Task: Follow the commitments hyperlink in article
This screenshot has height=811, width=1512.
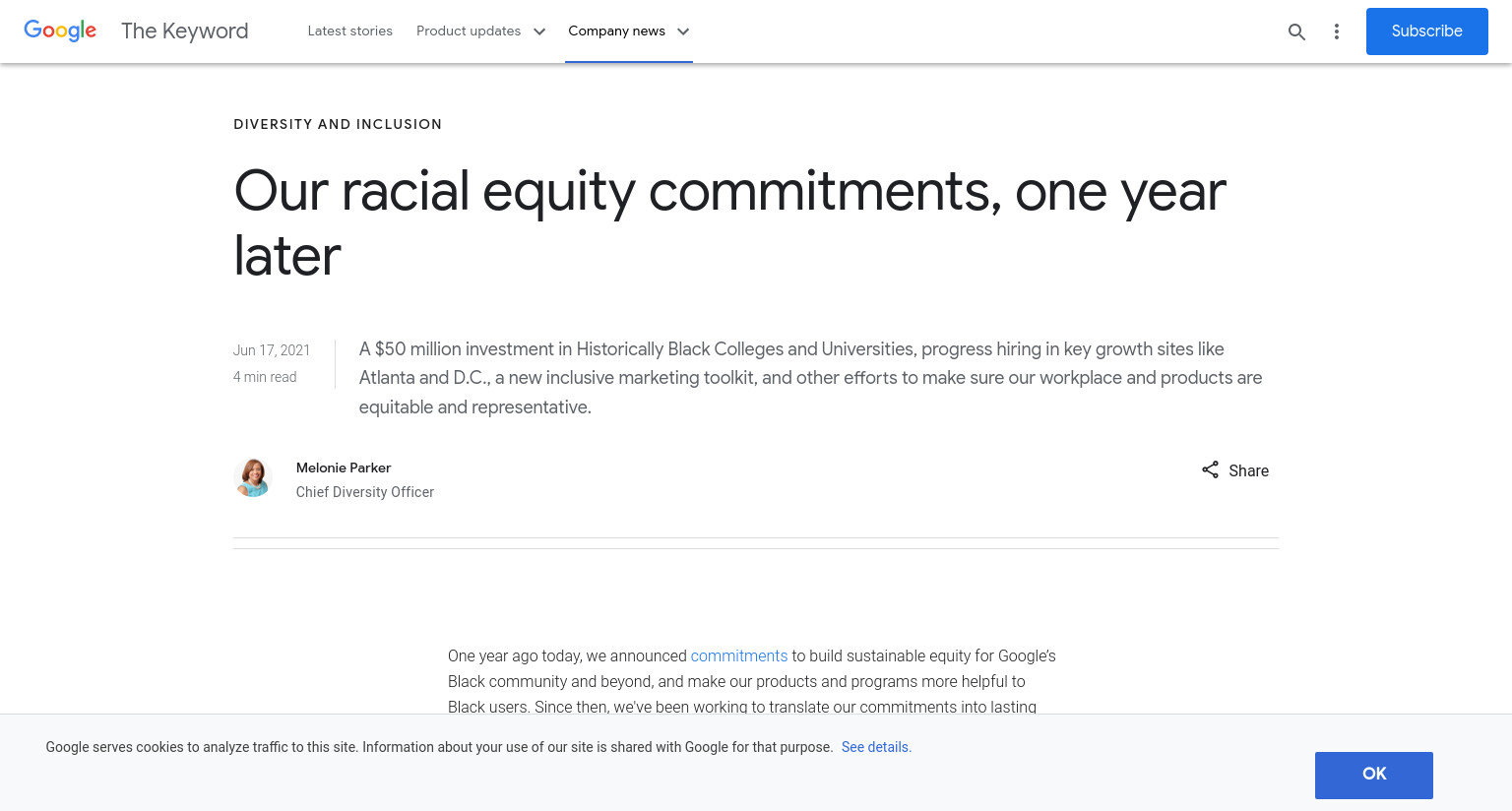Action: 738,655
